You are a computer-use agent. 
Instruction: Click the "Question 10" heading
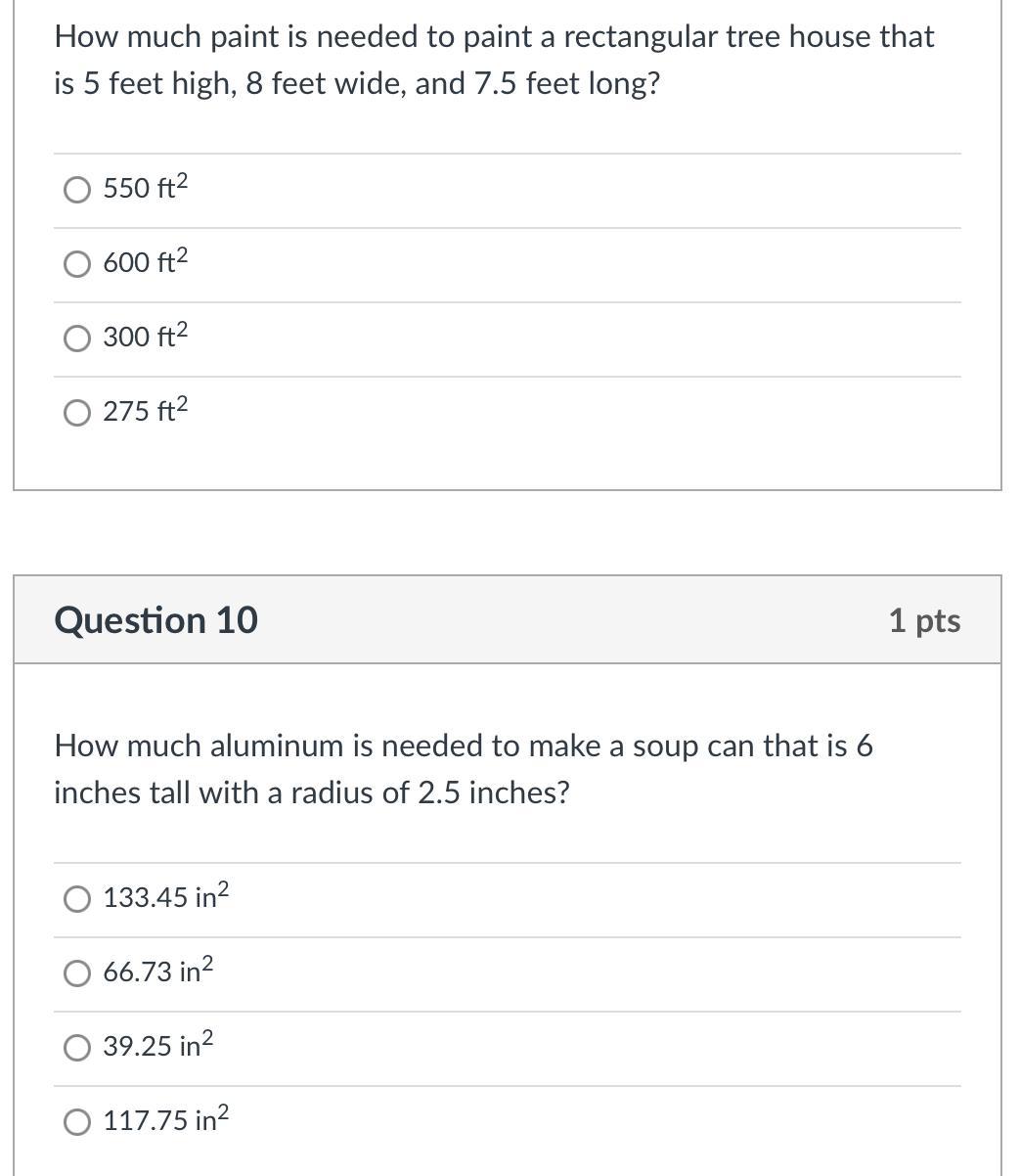[156, 620]
